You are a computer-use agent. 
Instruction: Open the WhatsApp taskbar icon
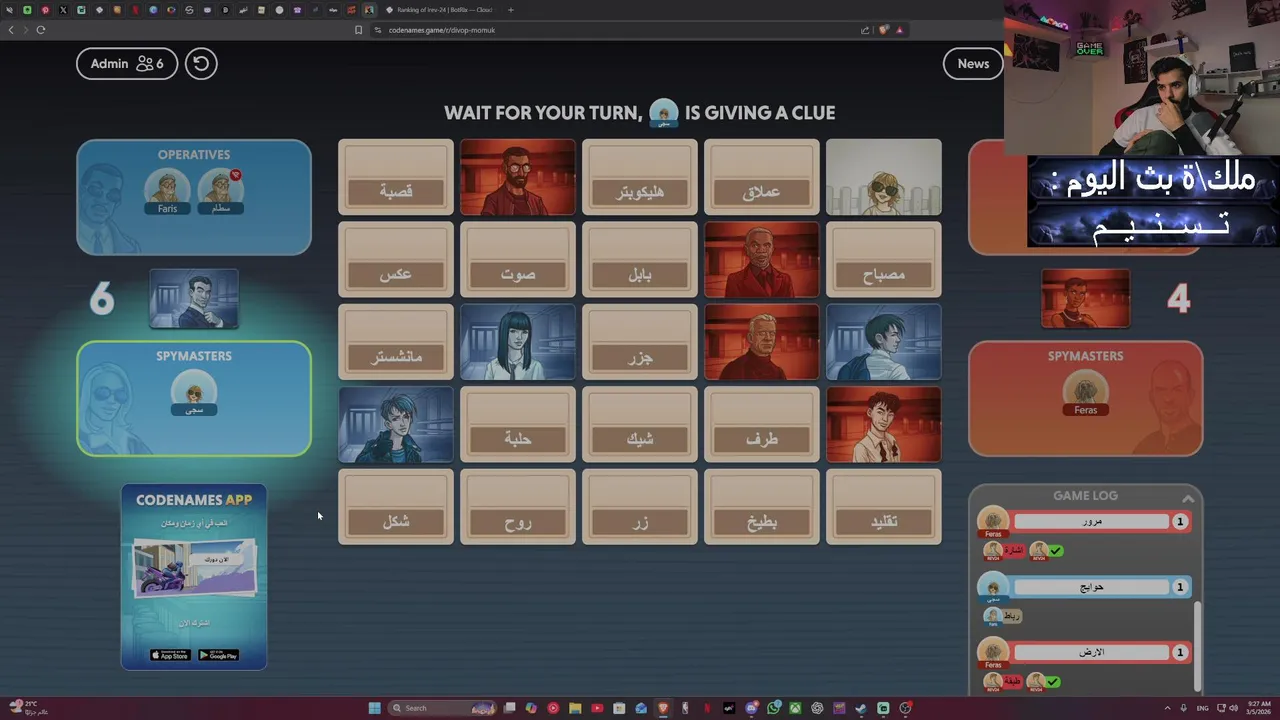pyautogui.click(x=773, y=708)
